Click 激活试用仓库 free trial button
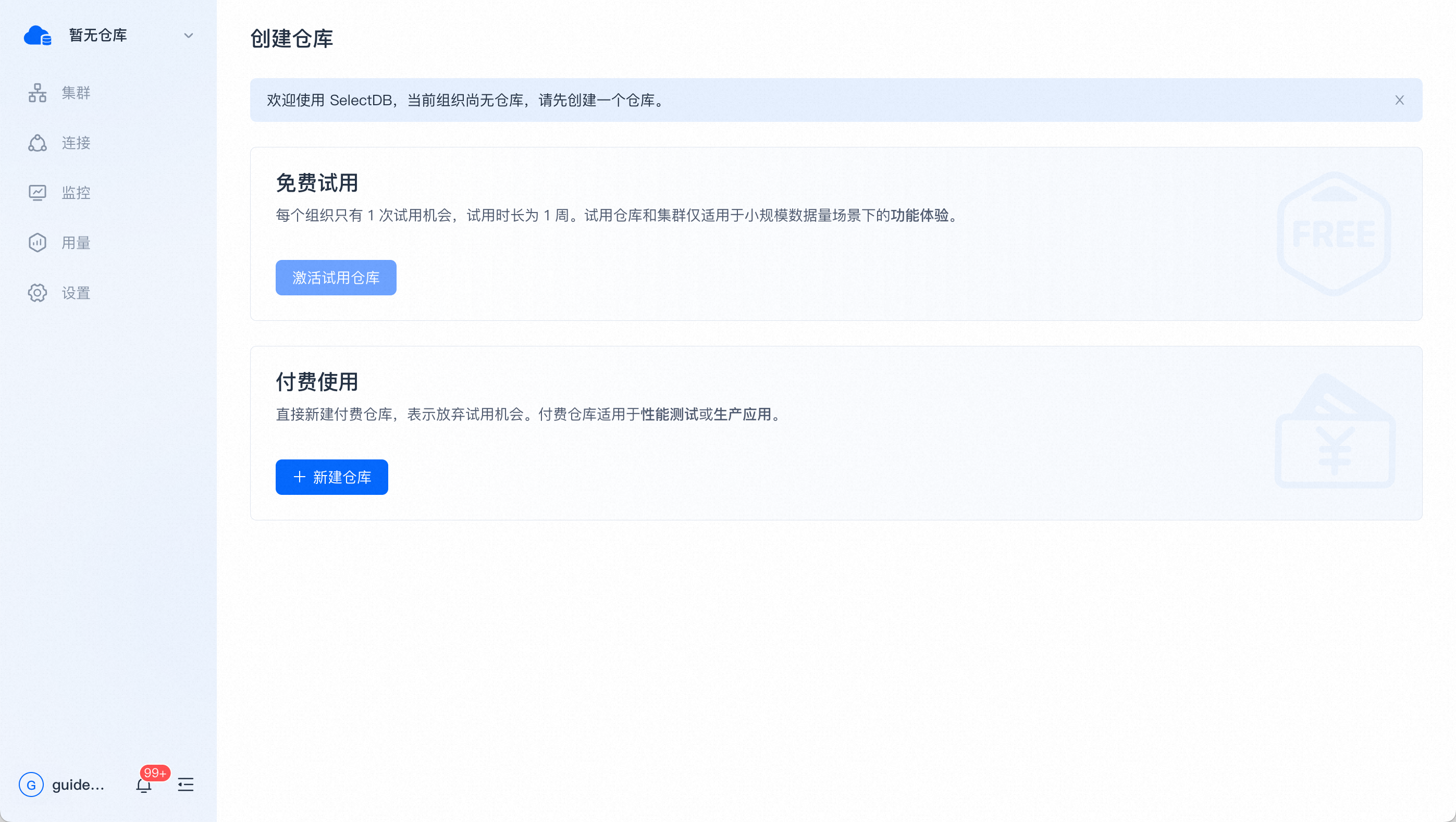Viewport: 1456px width, 822px height. (x=335, y=277)
